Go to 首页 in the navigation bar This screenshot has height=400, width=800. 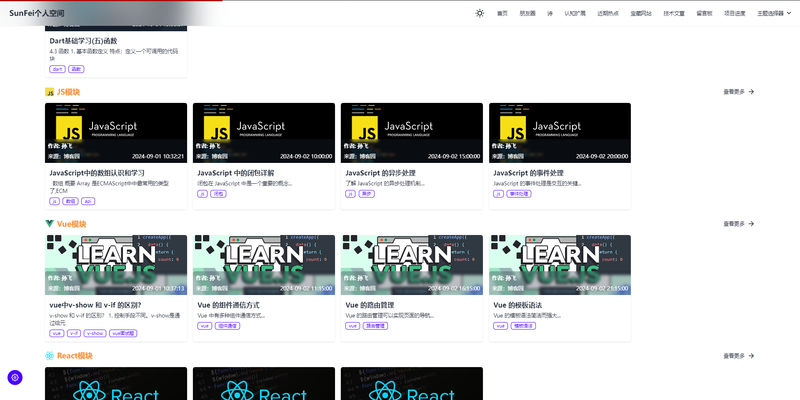(x=502, y=13)
